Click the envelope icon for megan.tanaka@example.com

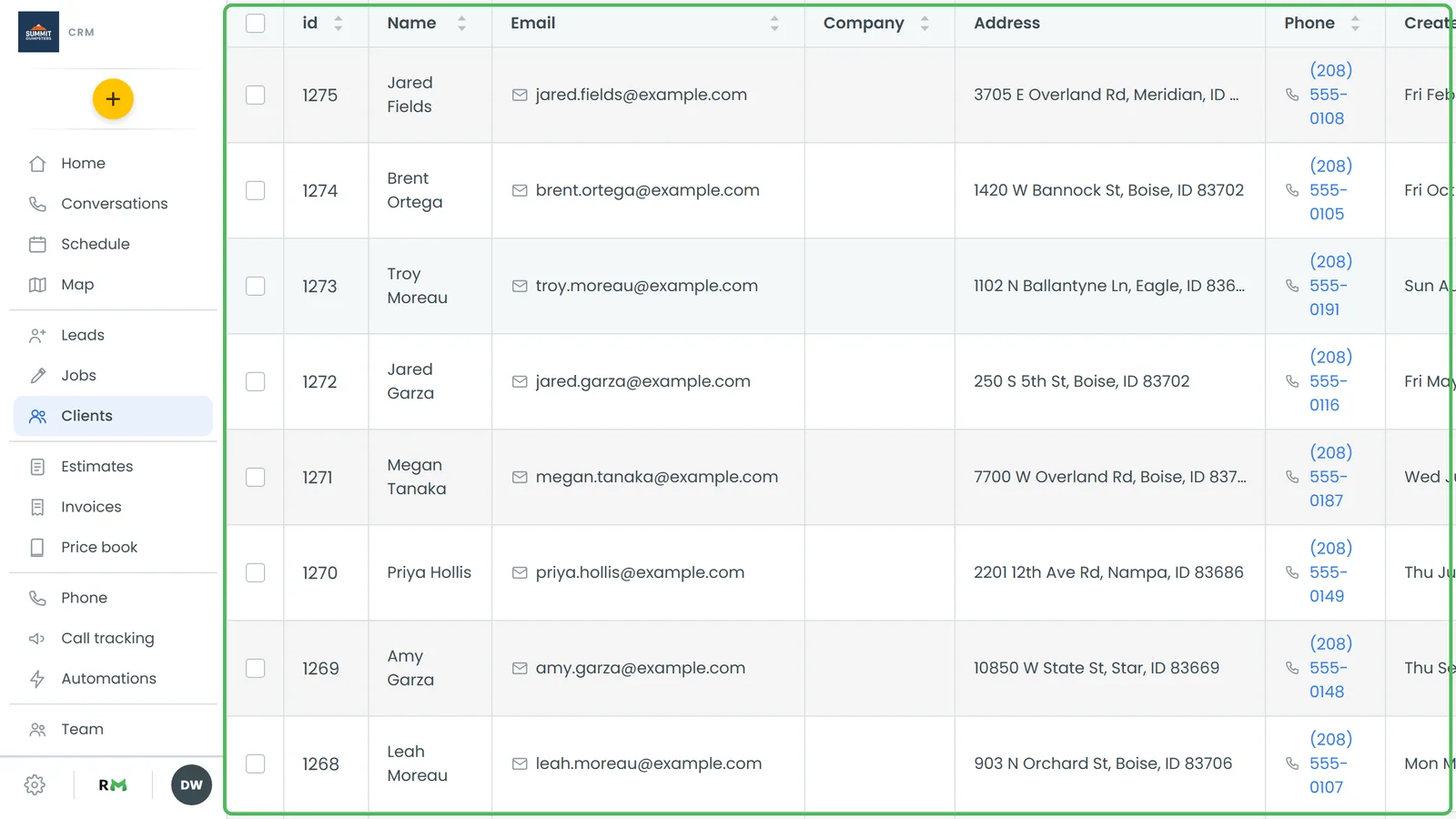[520, 477]
